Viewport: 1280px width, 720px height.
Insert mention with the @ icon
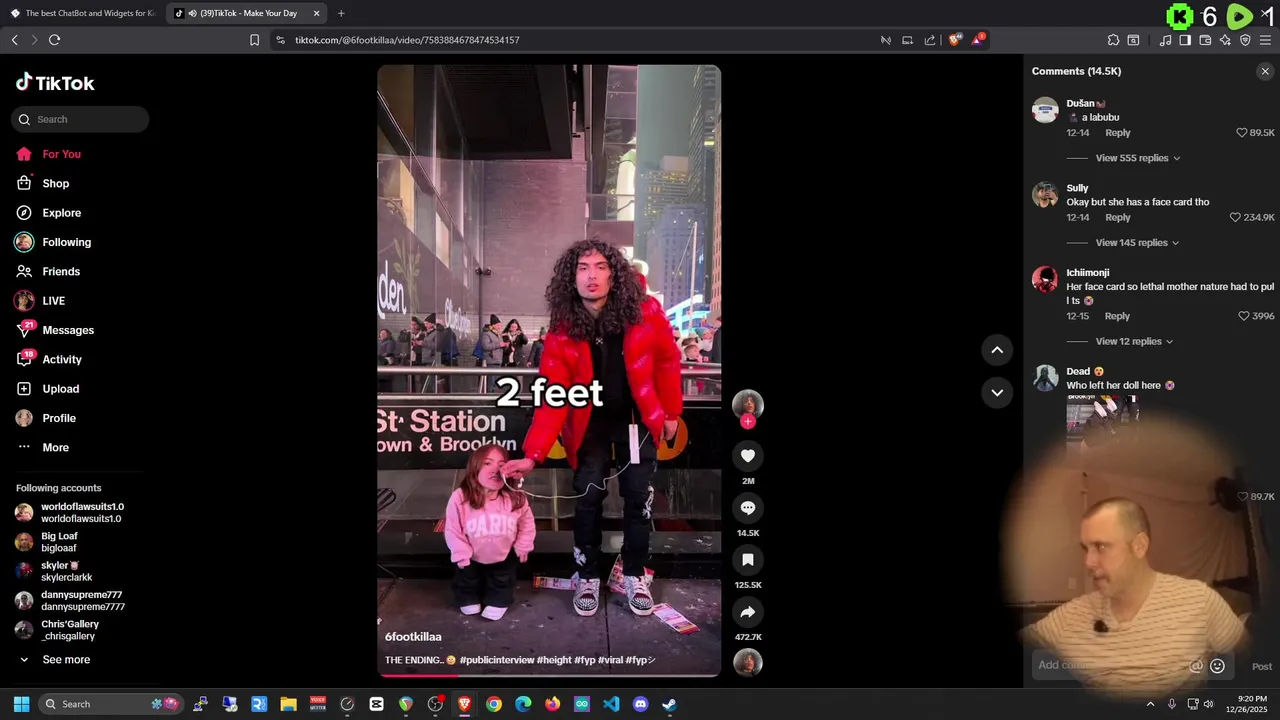[1196, 666]
